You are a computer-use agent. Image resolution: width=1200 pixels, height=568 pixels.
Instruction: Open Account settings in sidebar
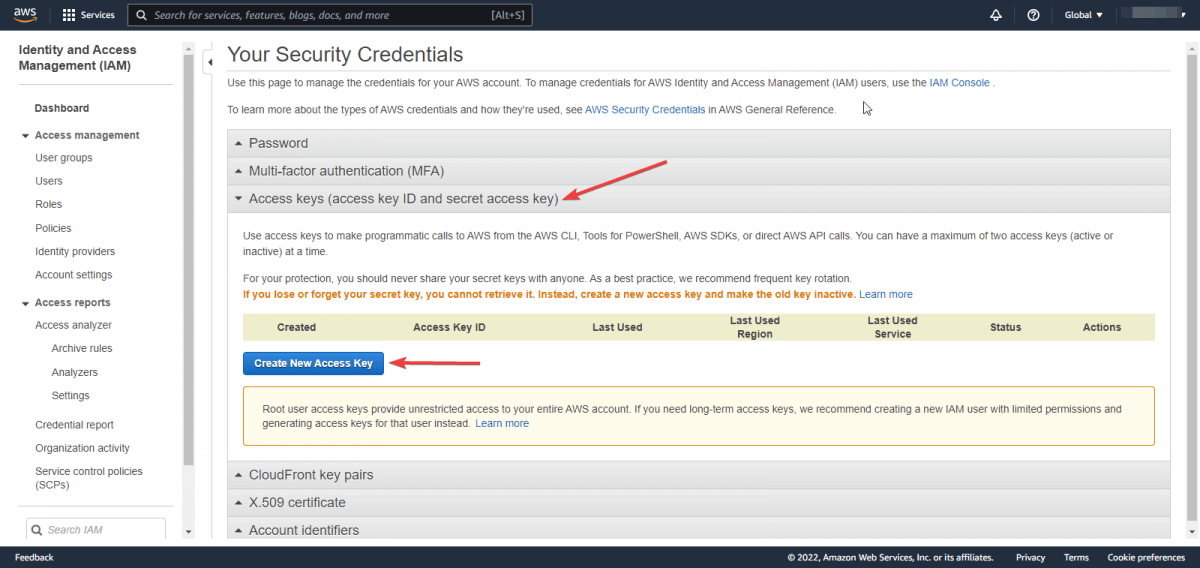[73, 275]
